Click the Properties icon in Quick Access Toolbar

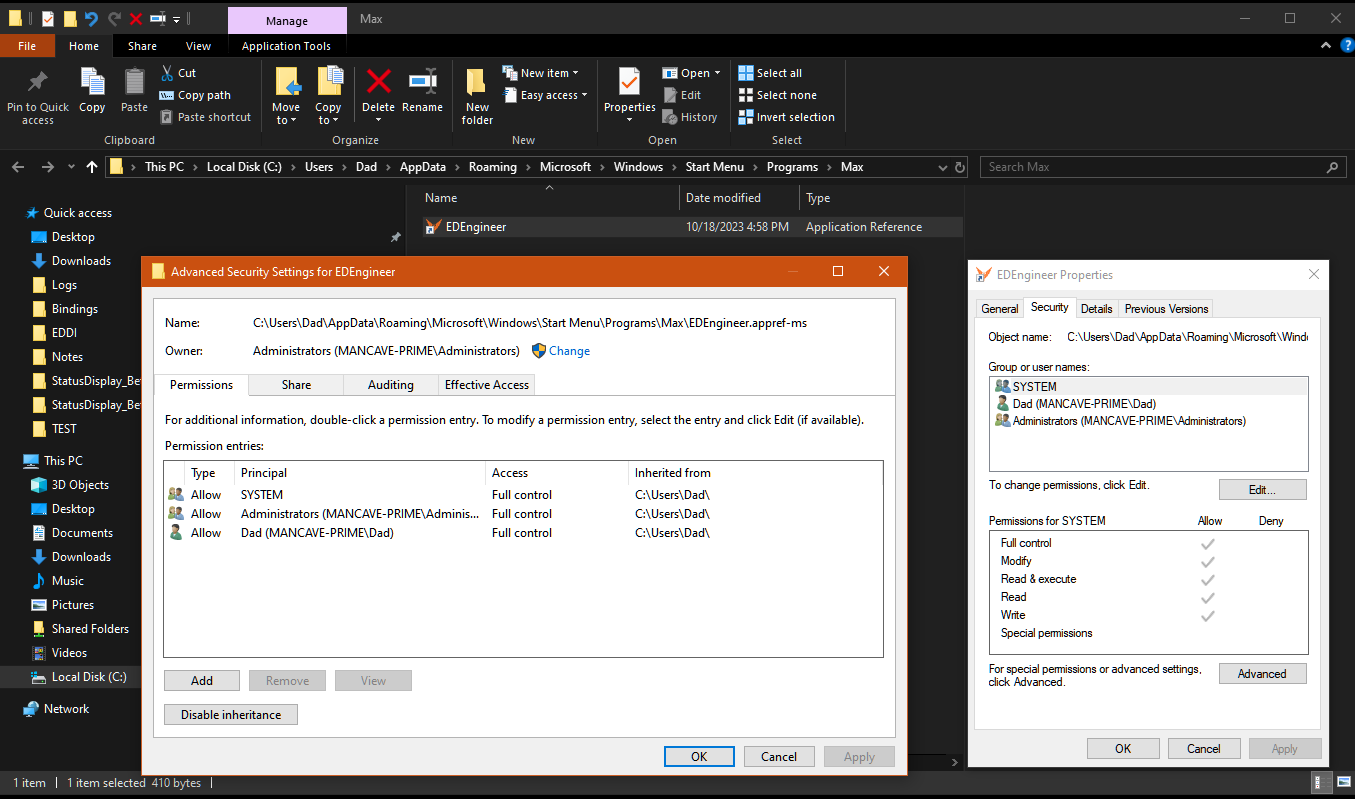[48, 19]
